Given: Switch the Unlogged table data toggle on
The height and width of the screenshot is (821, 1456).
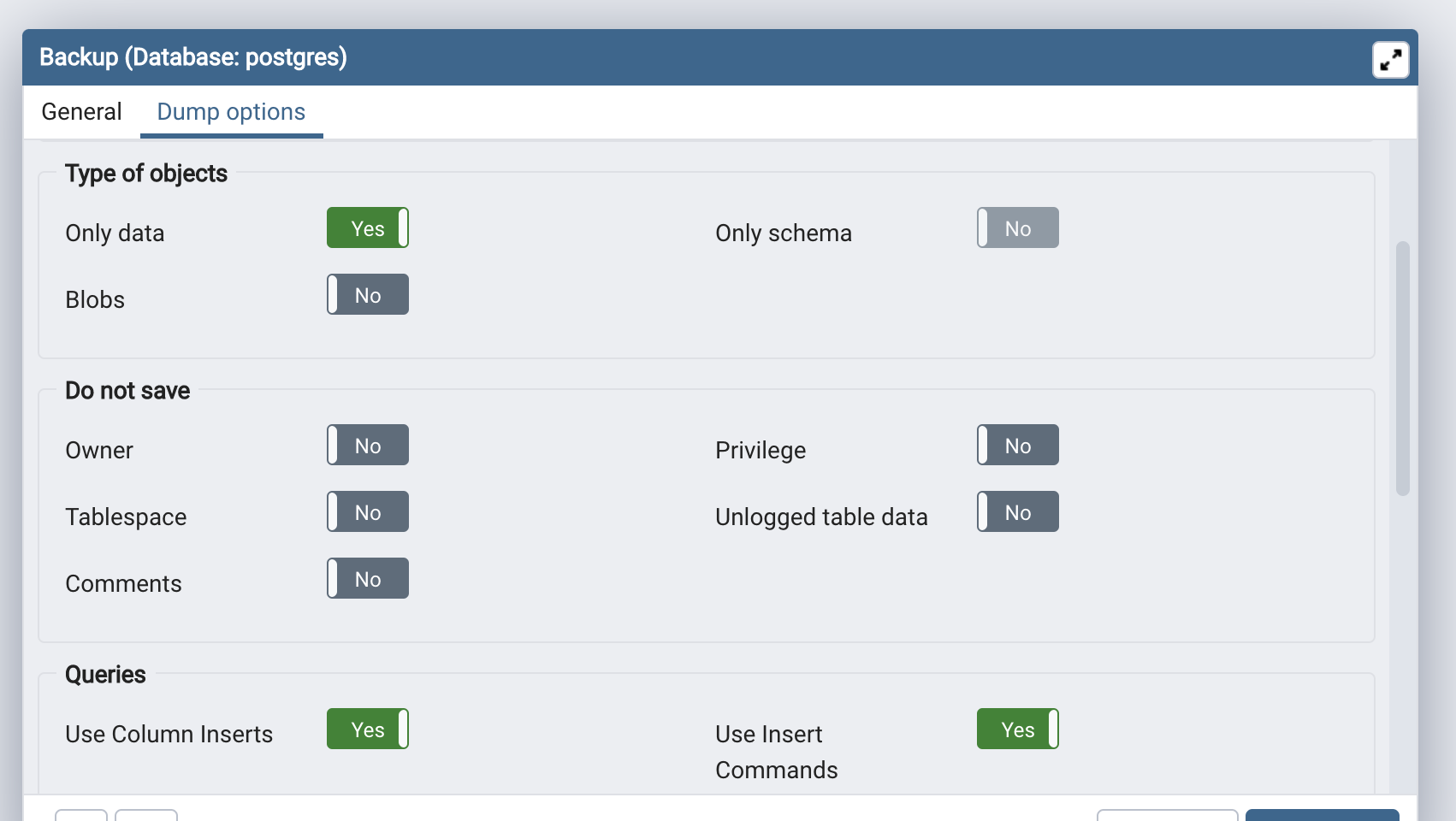Looking at the screenshot, I should click(x=1018, y=512).
